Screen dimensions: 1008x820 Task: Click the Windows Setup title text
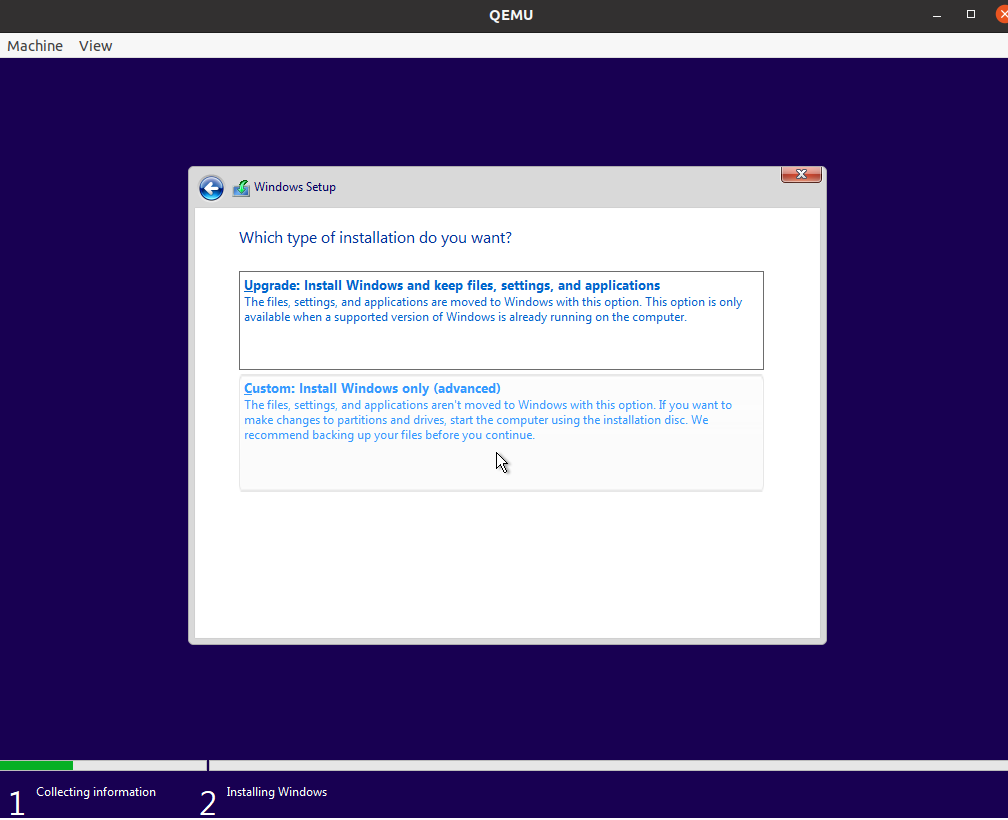[x=294, y=187]
